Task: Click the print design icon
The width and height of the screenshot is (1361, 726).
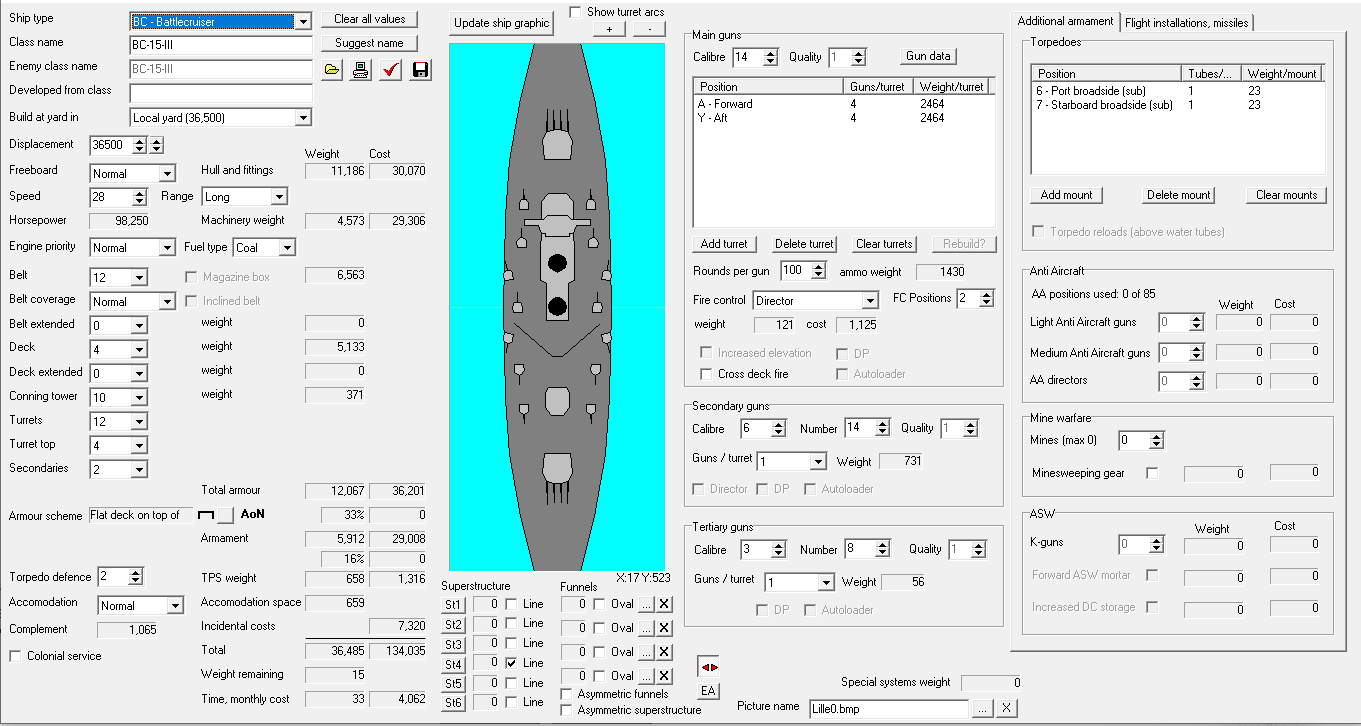Action: (x=361, y=70)
